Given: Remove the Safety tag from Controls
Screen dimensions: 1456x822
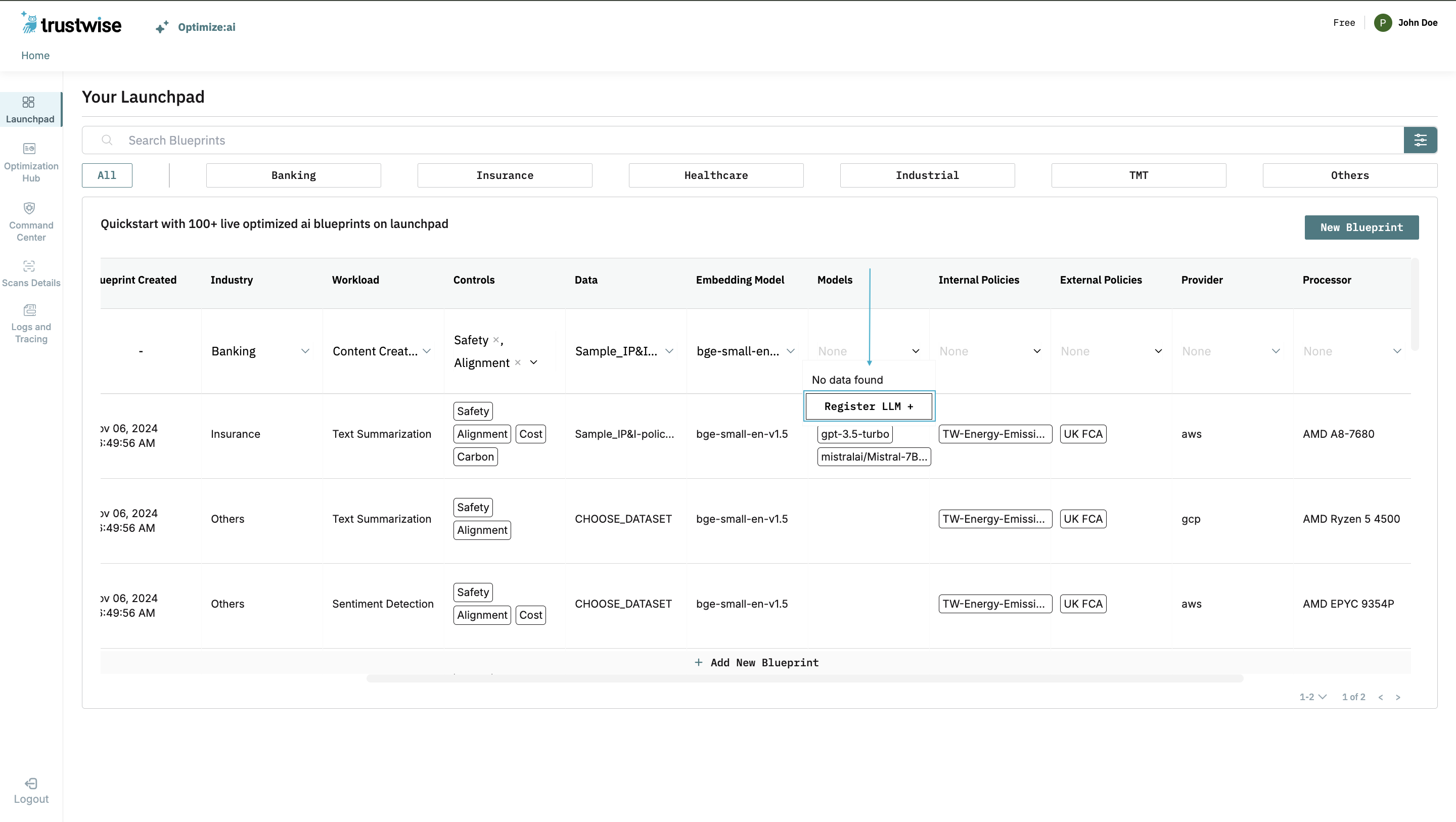Looking at the screenshot, I should tap(495, 340).
